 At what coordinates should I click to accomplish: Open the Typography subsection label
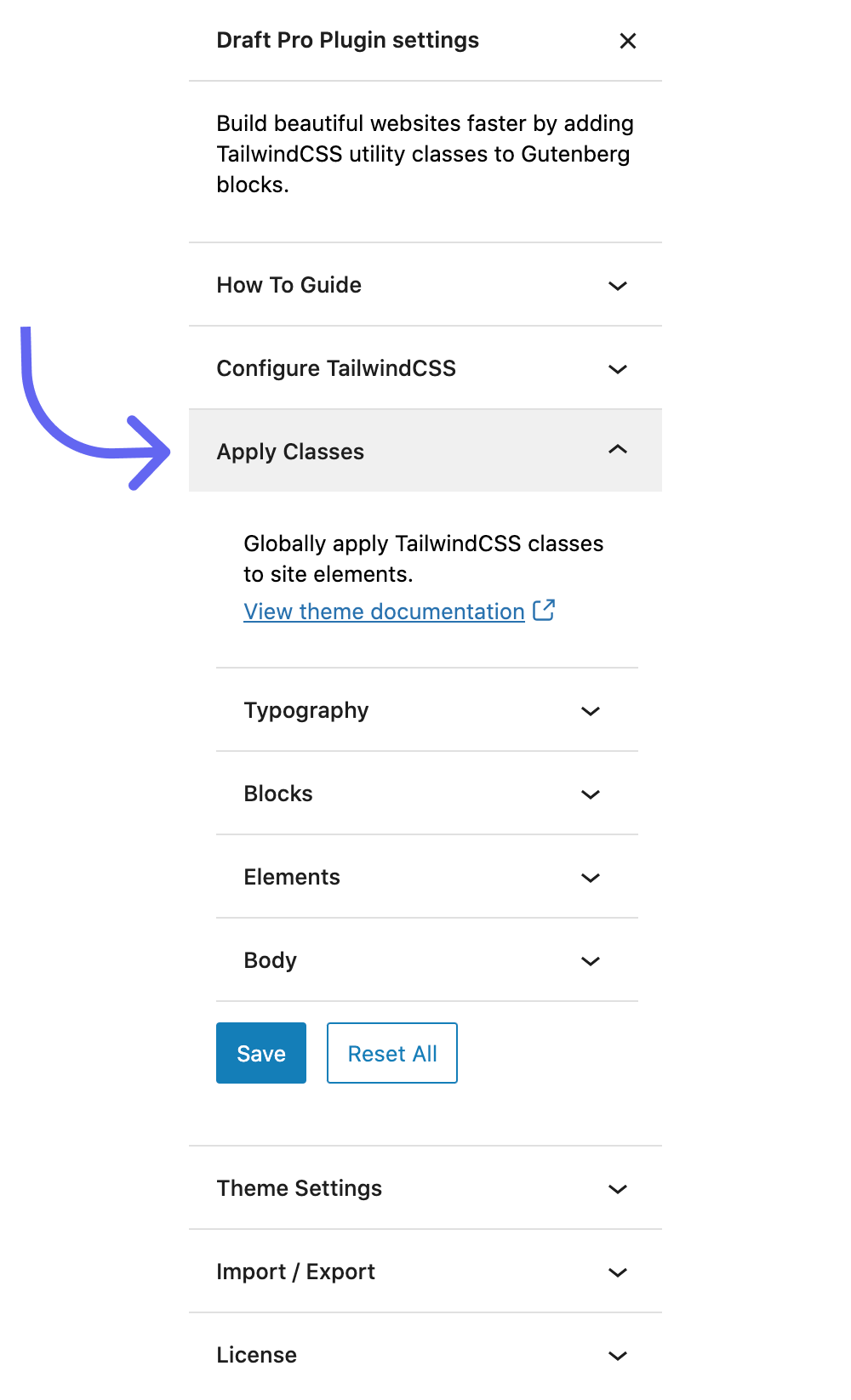pos(306,710)
